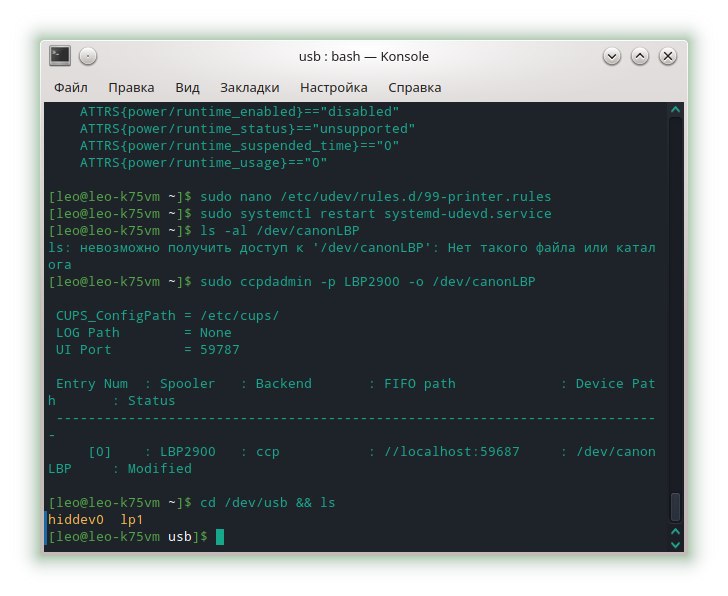Screen dimensions: 728x596
Task: Click the '//localhost:59687' FIFO path value
Action: [x=452, y=452]
